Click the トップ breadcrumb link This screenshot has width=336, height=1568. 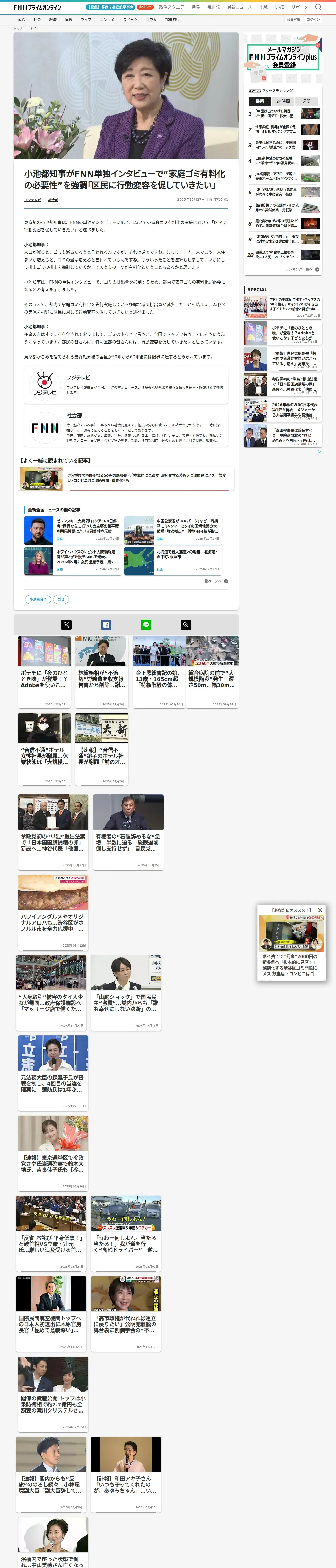(x=18, y=28)
